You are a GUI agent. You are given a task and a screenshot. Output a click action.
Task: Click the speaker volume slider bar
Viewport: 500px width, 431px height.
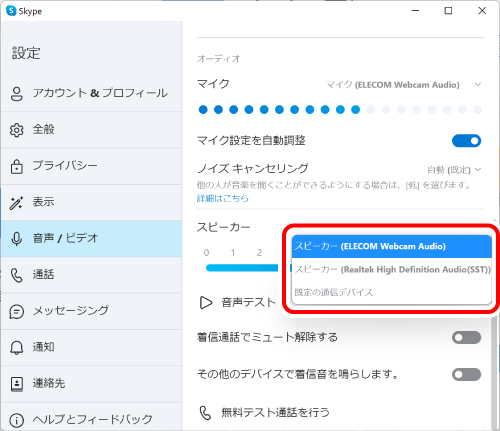(x=242, y=268)
